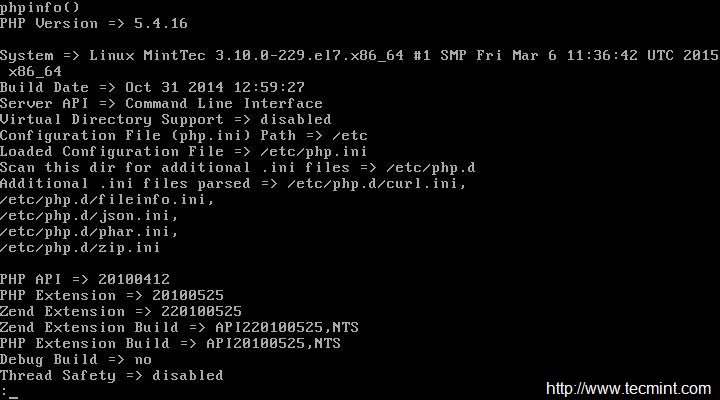Click the Virtual Directory Support line
The width and height of the screenshot is (720, 400).
[x=166, y=119]
